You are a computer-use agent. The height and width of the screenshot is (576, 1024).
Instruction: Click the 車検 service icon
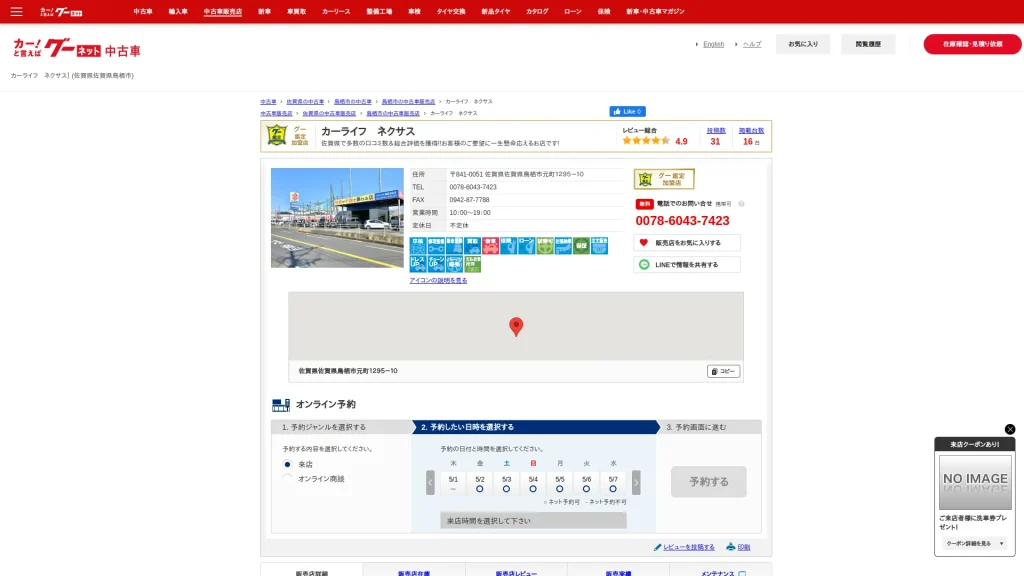point(418,246)
